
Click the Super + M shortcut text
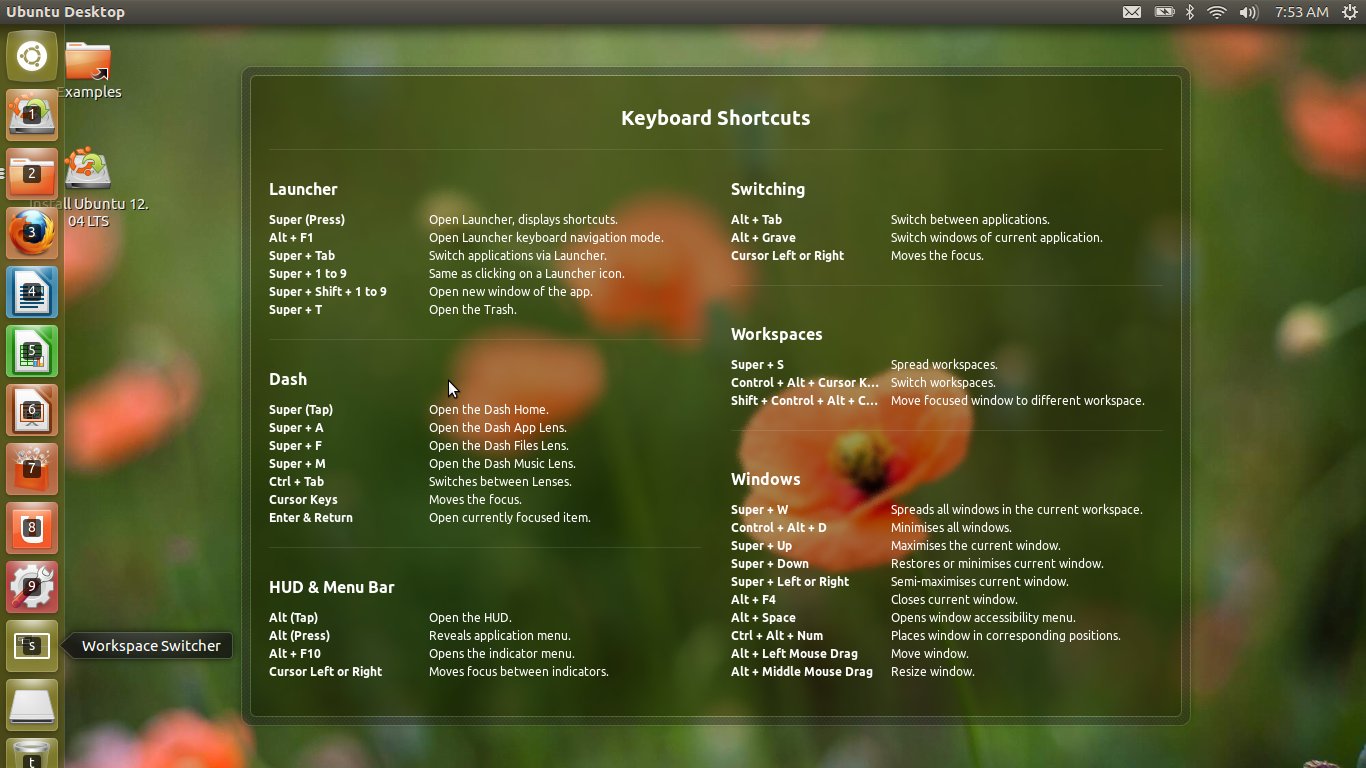pyautogui.click(x=297, y=464)
